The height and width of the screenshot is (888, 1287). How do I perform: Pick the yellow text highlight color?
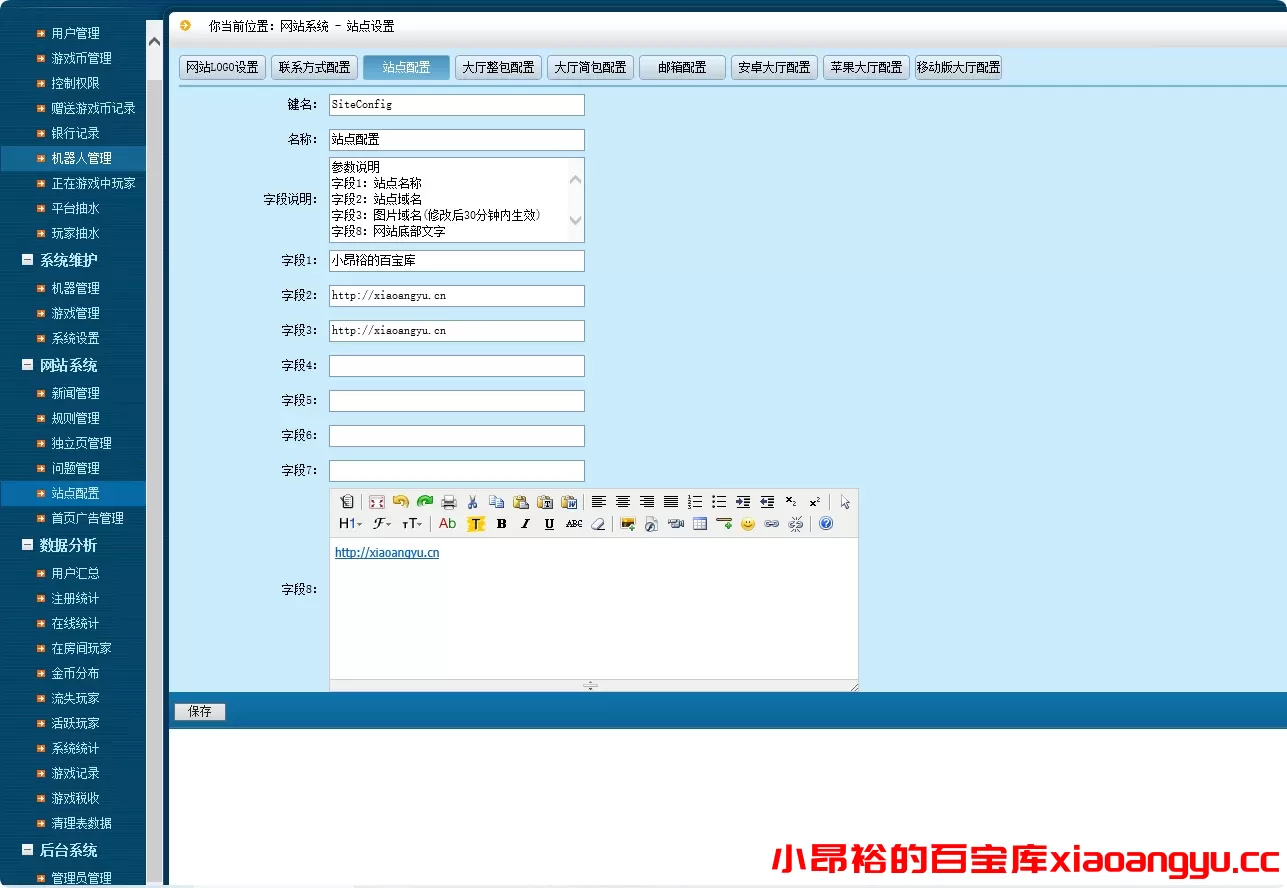[476, 524]
